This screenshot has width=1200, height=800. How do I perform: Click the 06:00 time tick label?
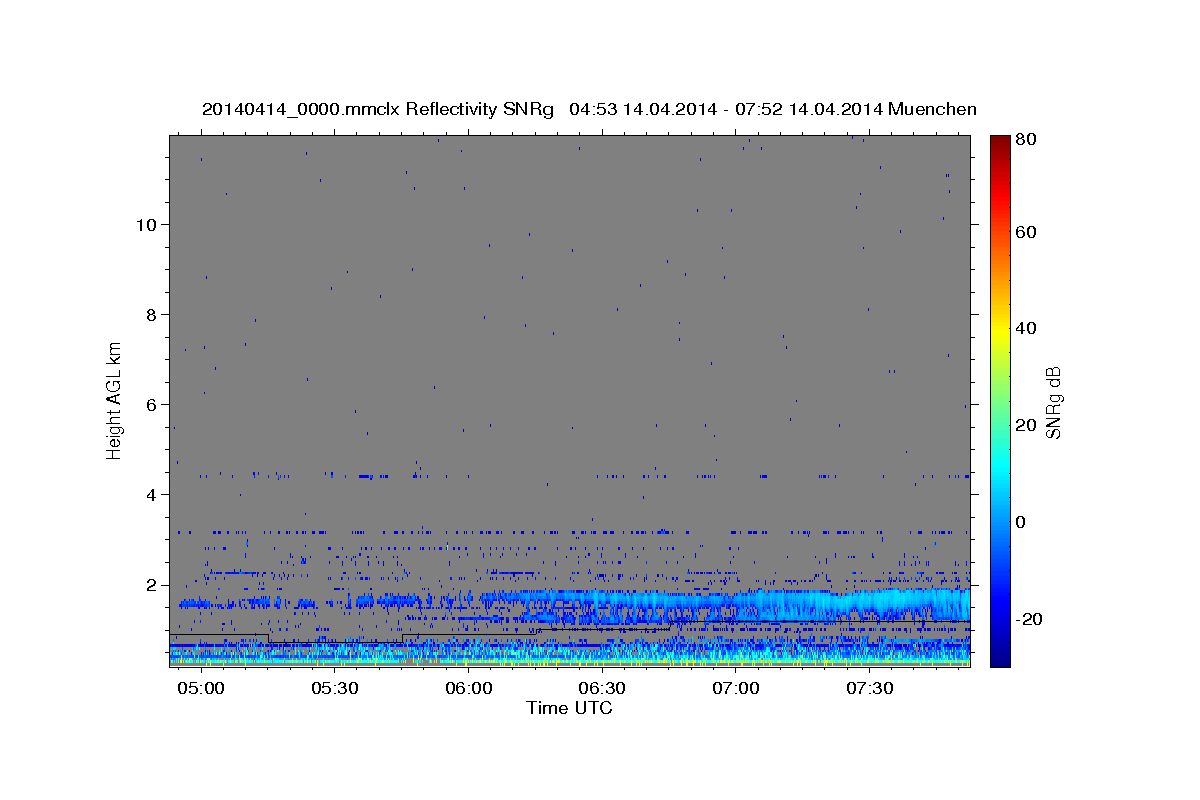(469, 689)
